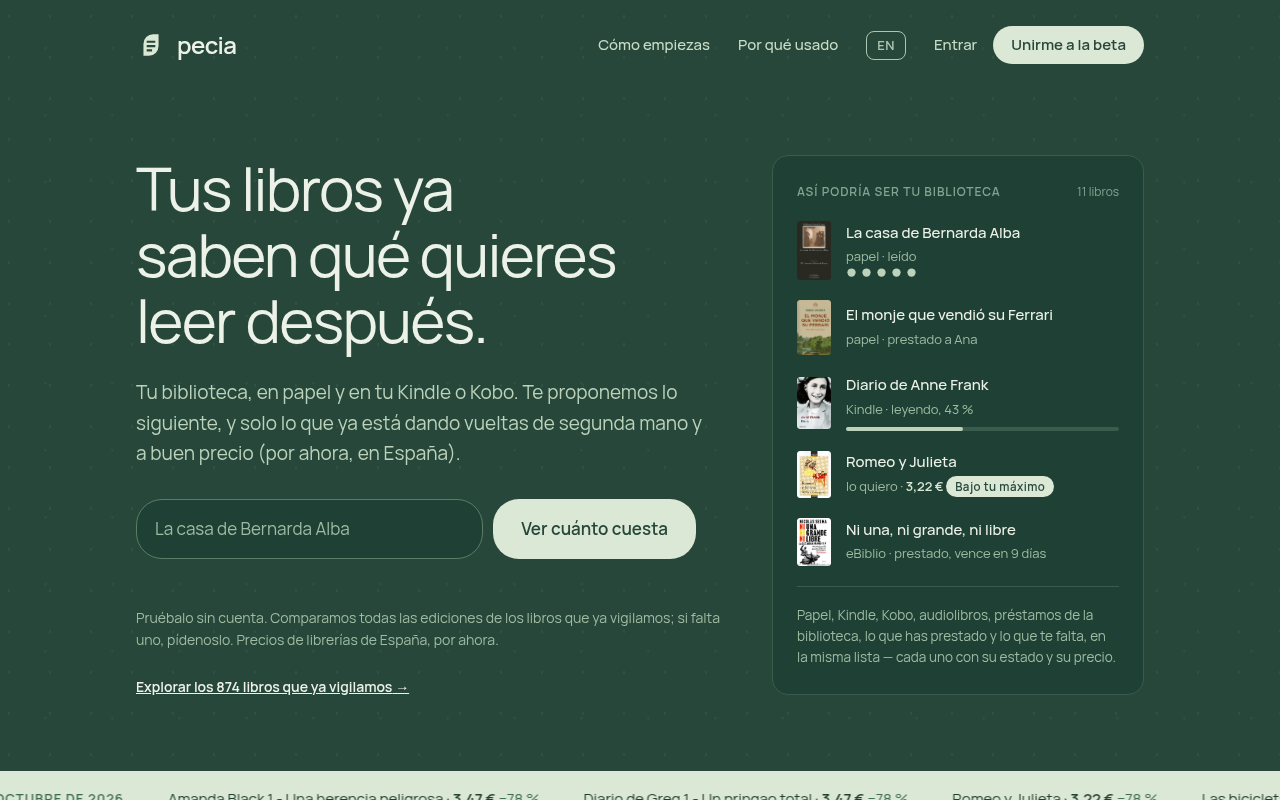The width and height of the screenshot is (1280, 800).
Task: Open the Romeo y Julieta cover thumbnail
Action: tap(814, 474)
